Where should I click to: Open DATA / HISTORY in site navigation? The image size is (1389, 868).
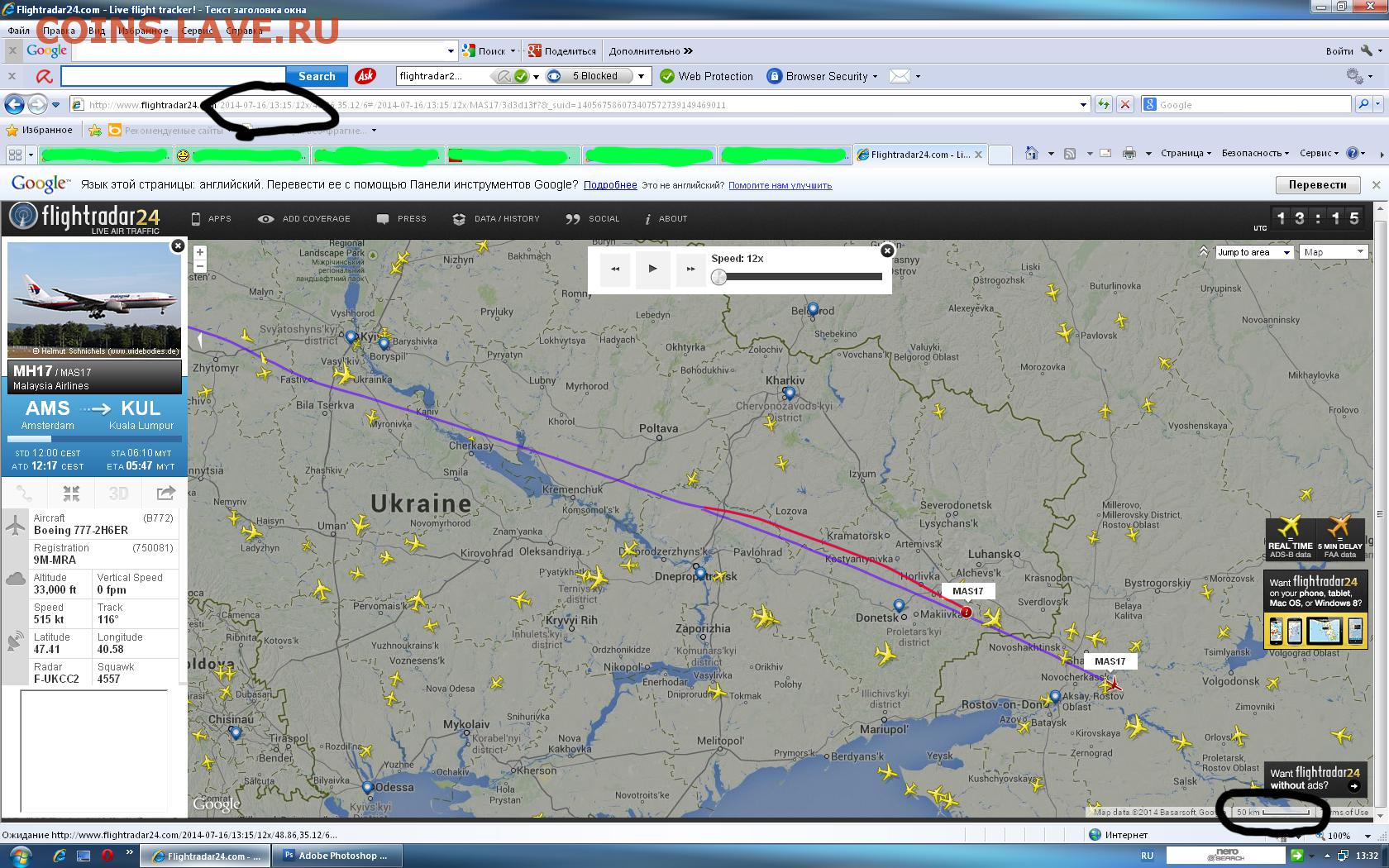click(496, 219)
